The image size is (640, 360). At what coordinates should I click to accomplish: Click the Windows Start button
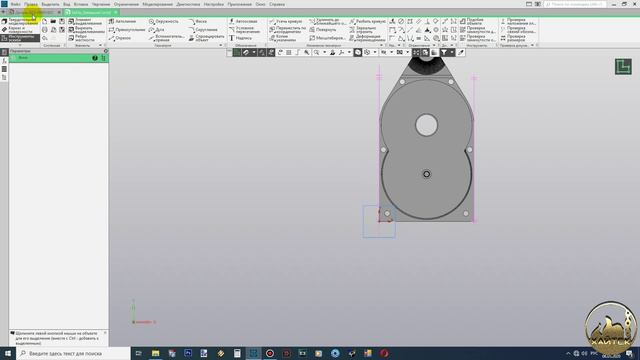[x=7, y=353]
